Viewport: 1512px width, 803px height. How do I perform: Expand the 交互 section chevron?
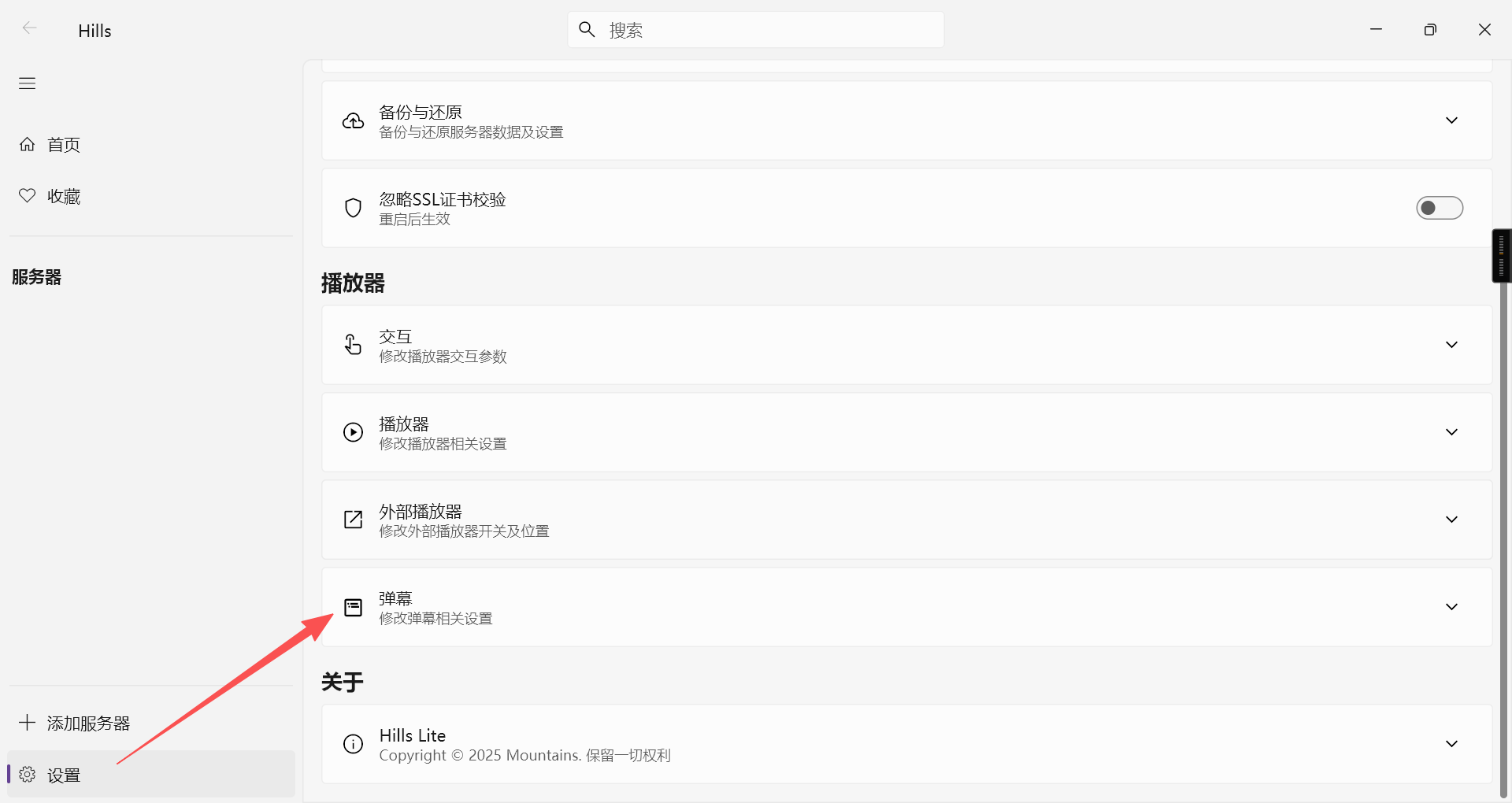point(1451,345)
